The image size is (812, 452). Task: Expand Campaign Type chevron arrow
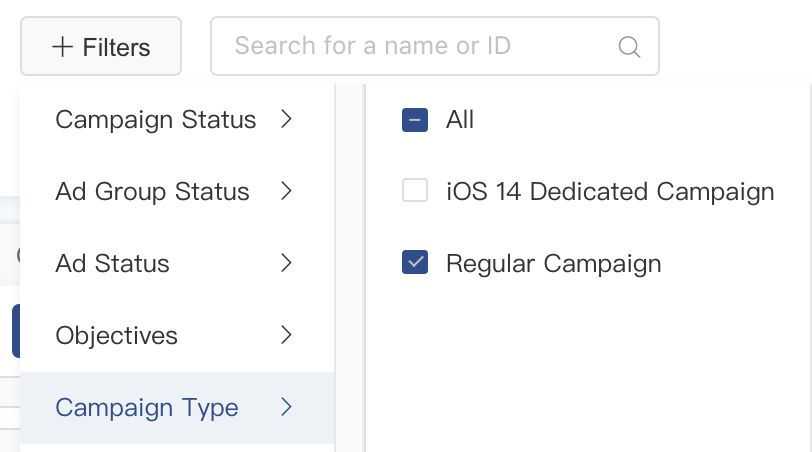[286, 407]
